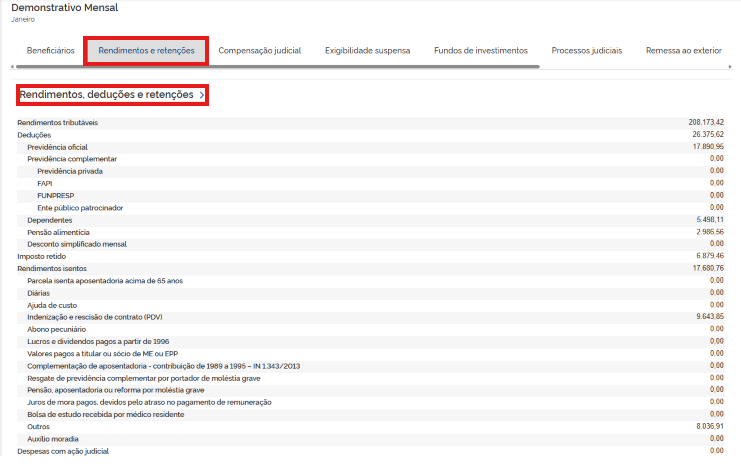Select the Deduções row

(x=370, y=135)
